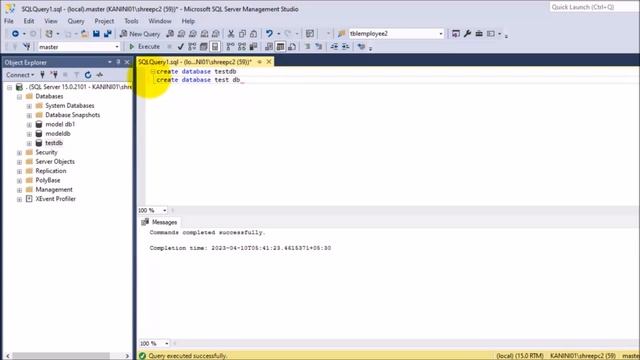Click the Open File folder icon
This screenshot has width=640, height=360.
(84, 34)
